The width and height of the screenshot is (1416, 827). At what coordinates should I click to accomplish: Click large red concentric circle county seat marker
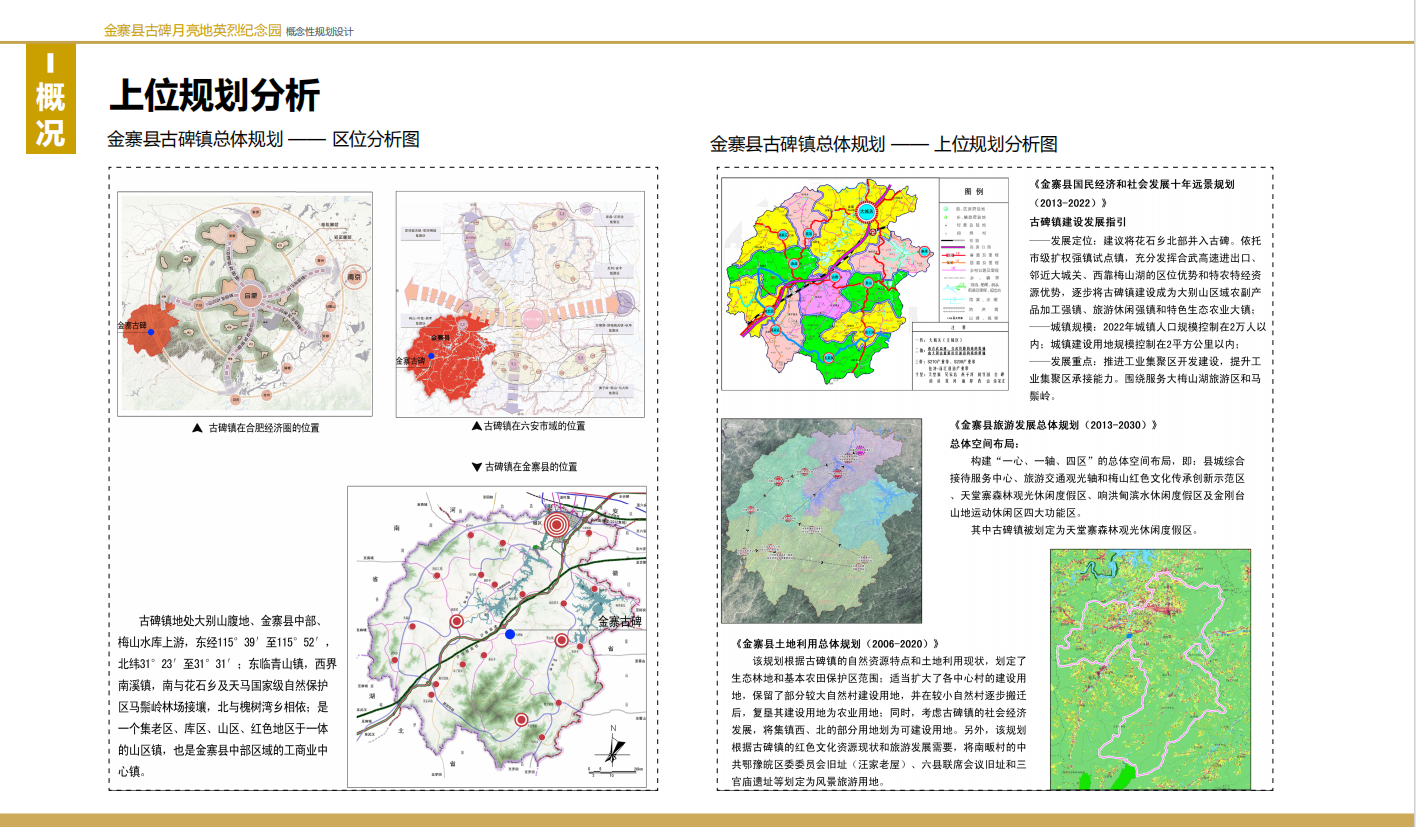[557, 523]
